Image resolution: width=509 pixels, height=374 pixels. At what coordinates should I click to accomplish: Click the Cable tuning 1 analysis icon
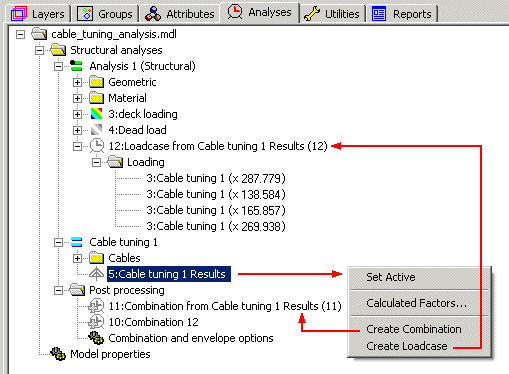(x=76, y=242)
